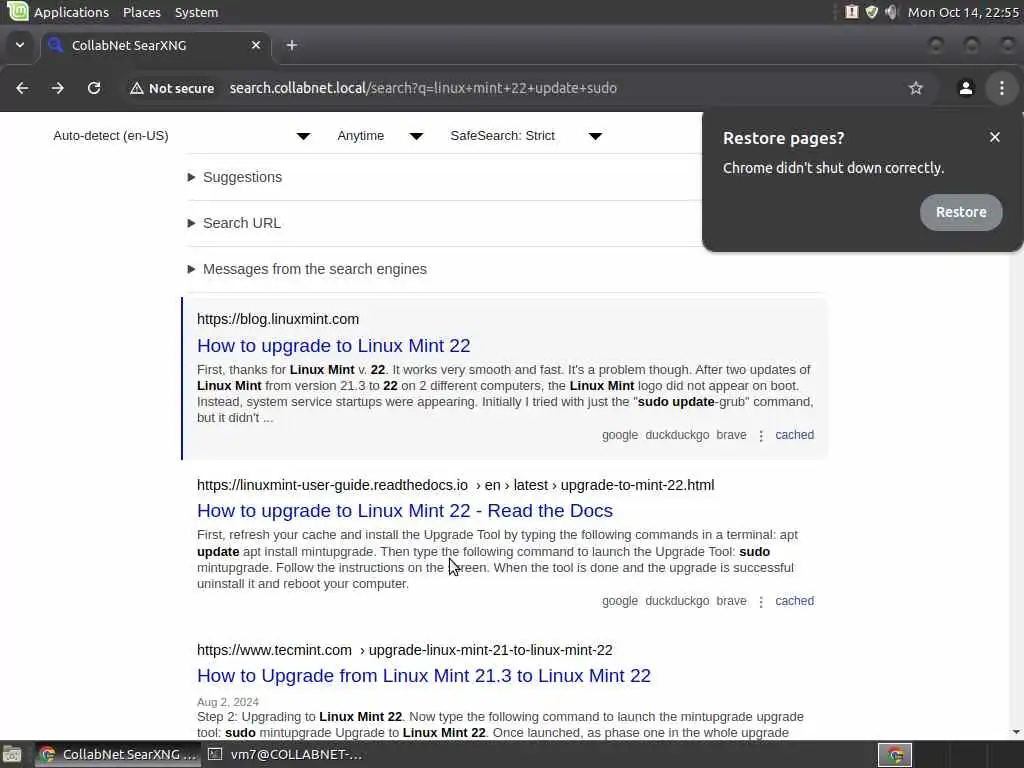This screenshot has height=768, width=1024.
Task: Click the Aug 2, 2024 date text
Action: pyautogui.click(x=228, y=702)
